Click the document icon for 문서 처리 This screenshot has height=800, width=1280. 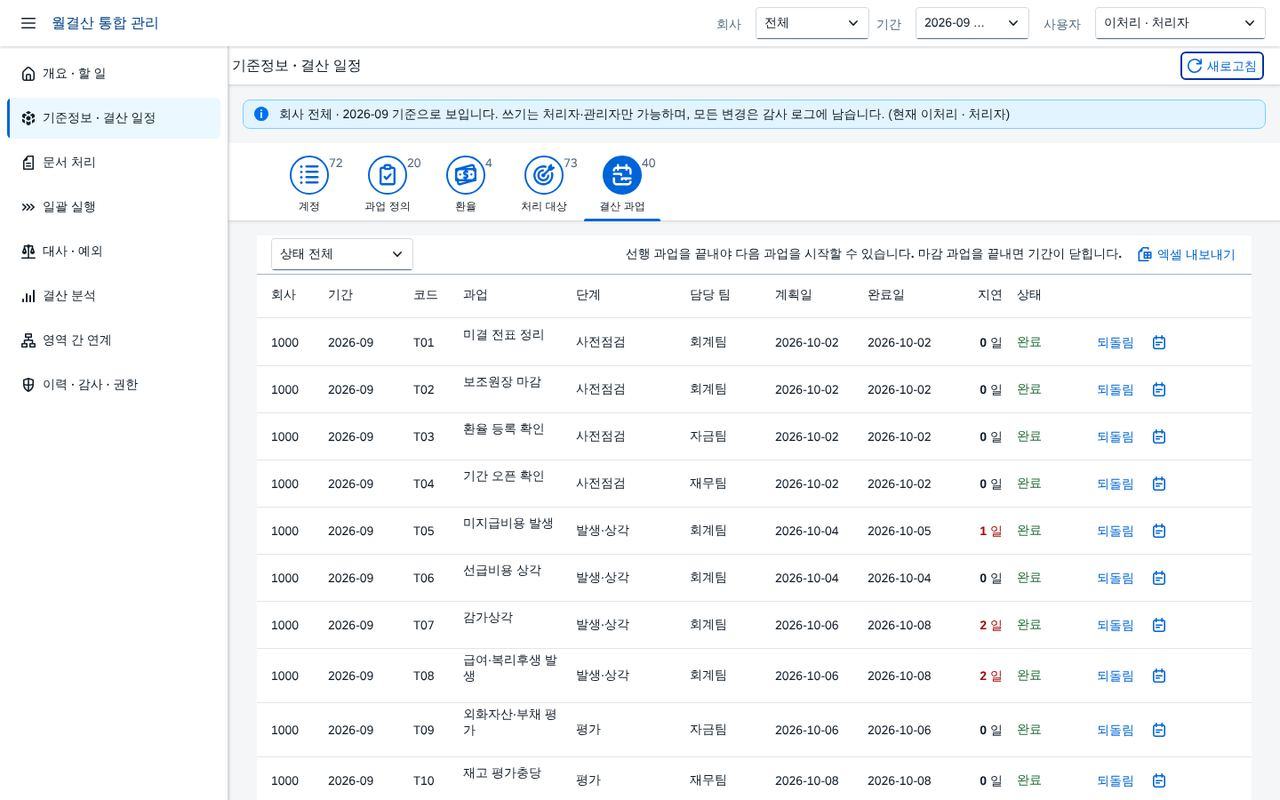pos(28,163)
